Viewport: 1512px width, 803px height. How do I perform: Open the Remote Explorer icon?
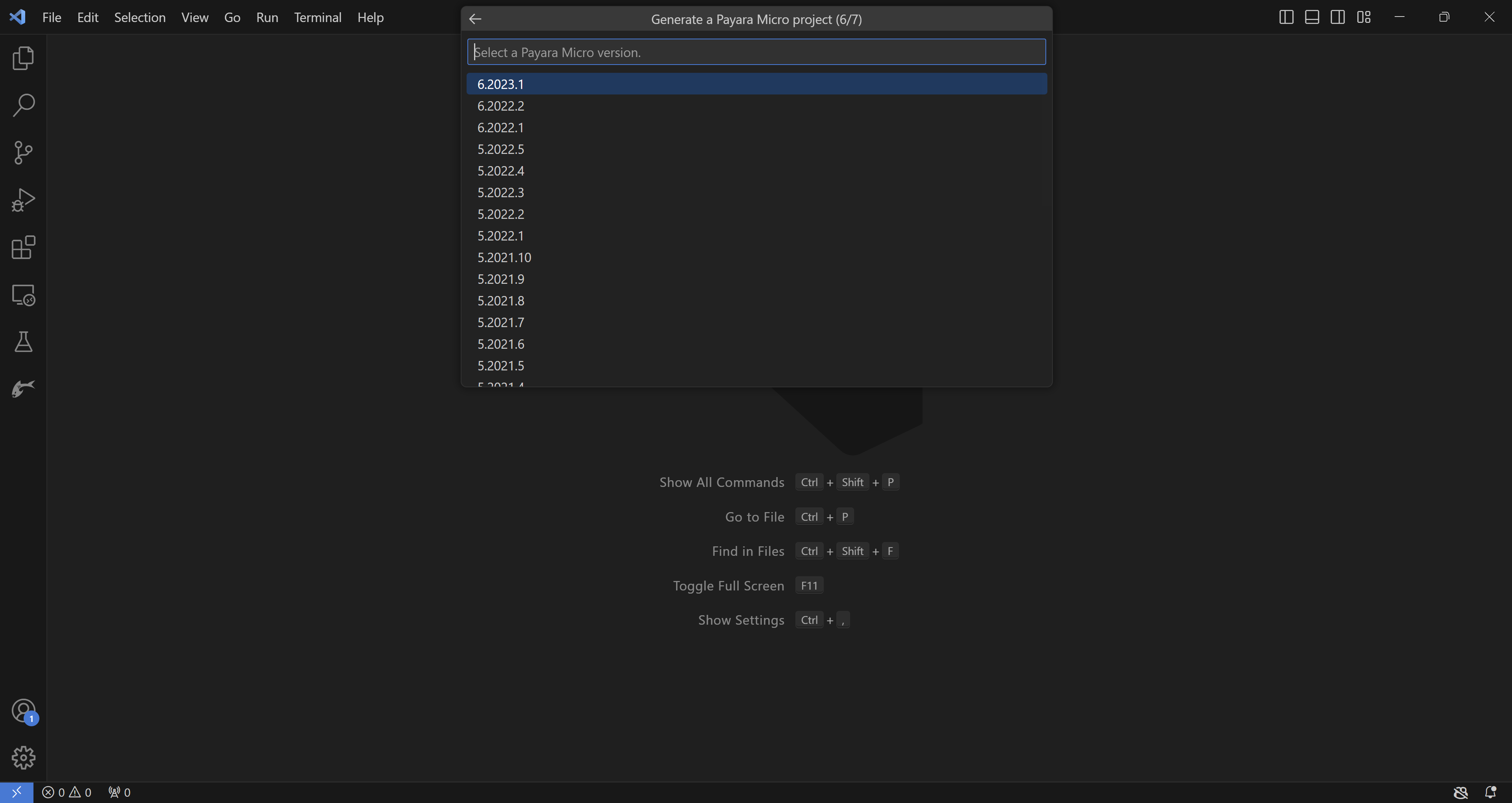coord(24,295)
